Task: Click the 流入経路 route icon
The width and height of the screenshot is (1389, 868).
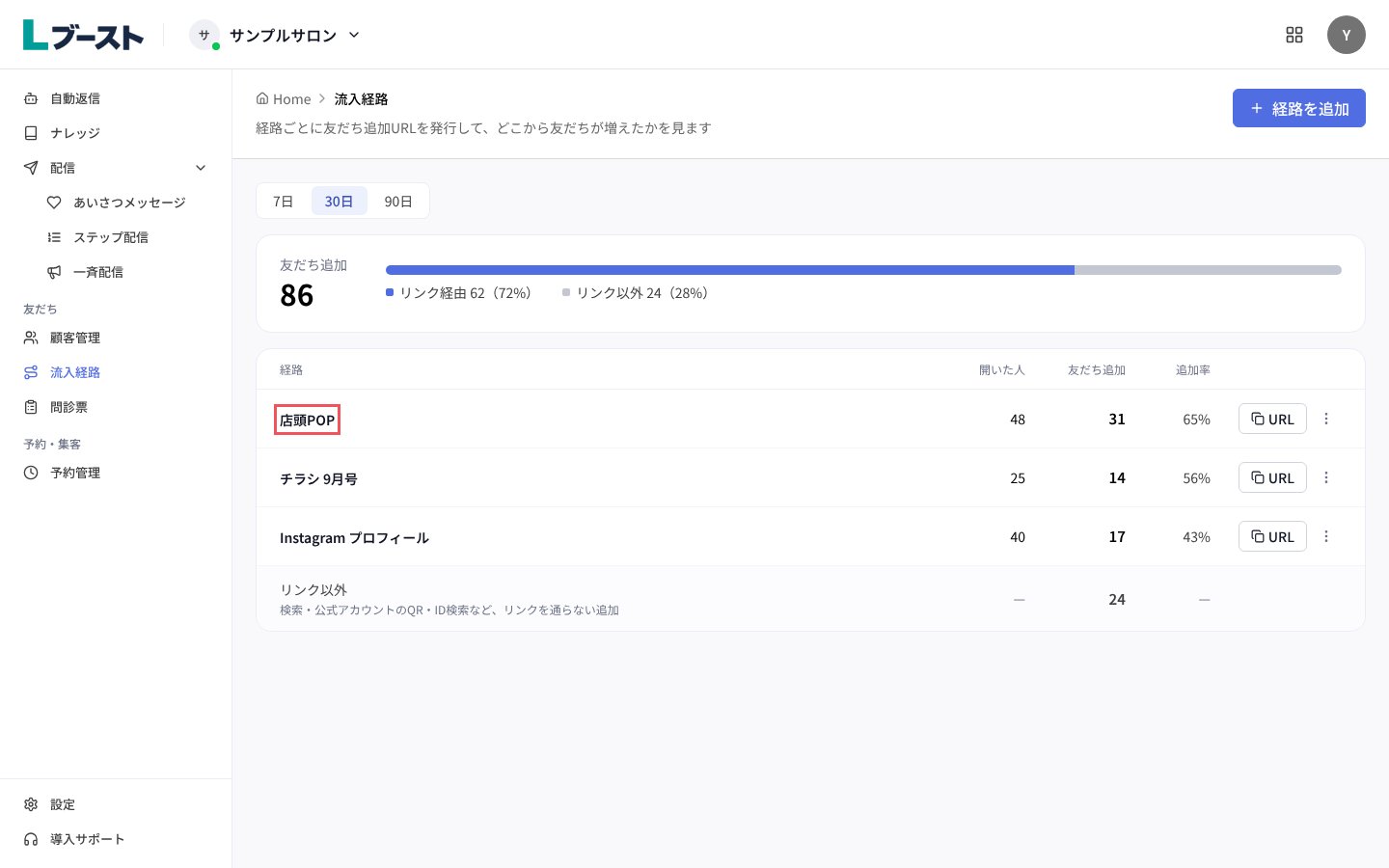Action: click(31, 372)
